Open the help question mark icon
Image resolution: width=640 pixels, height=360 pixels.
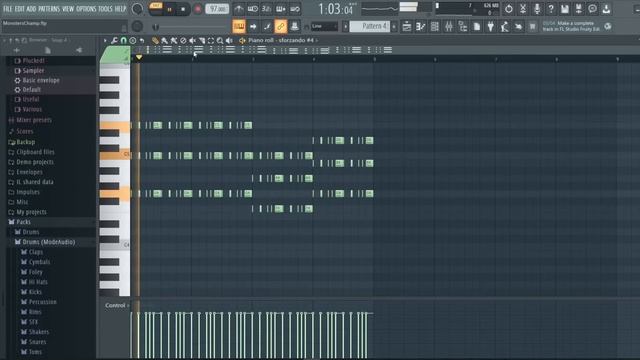click(551, 9)
